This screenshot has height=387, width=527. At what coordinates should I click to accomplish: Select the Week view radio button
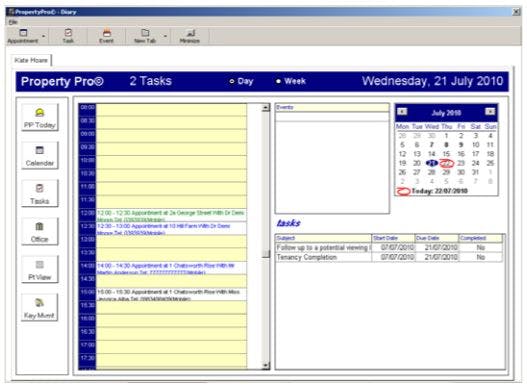tap(278, 81)
